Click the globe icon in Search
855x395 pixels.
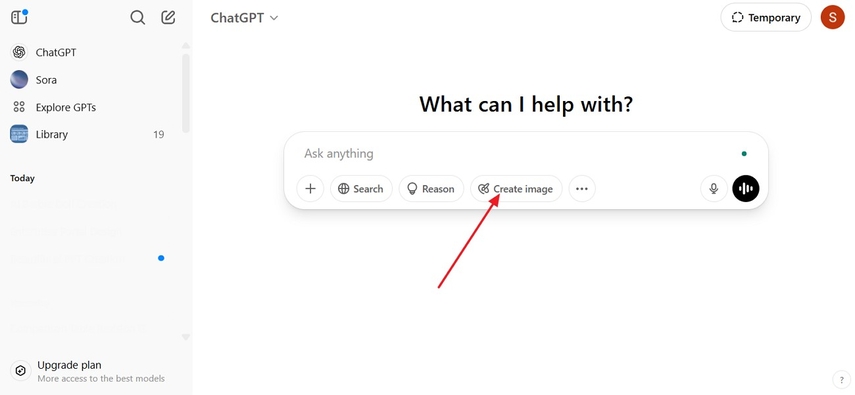pos(344,189)
